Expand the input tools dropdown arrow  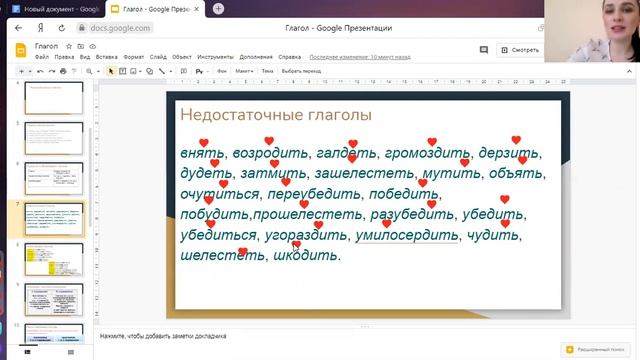(208, 71)
